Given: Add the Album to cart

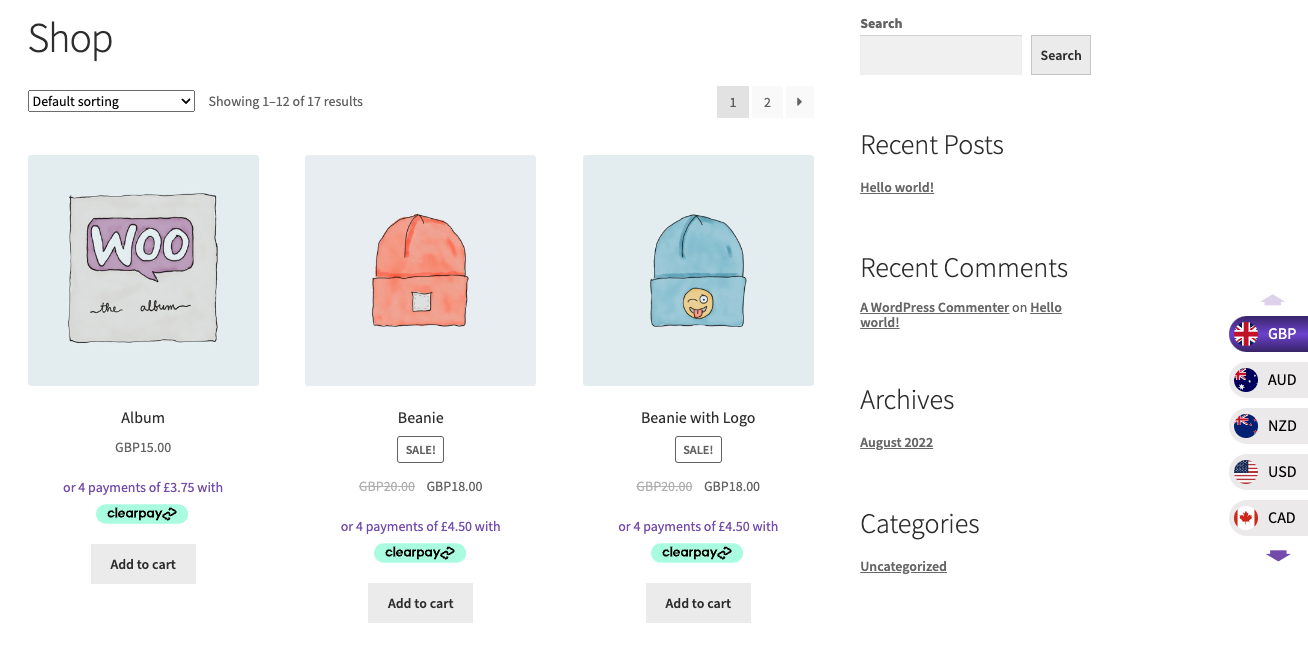Looking at the screenshot, I should click(x=143, y=564).
